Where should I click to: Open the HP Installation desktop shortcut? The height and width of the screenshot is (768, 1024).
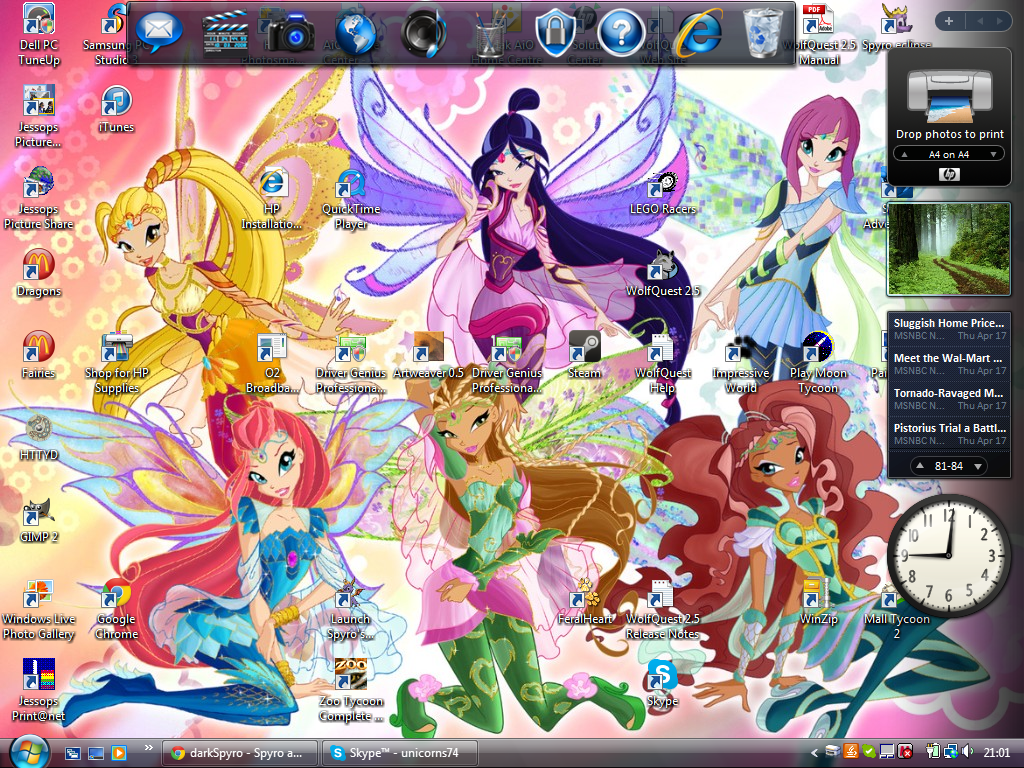point(272,200)
